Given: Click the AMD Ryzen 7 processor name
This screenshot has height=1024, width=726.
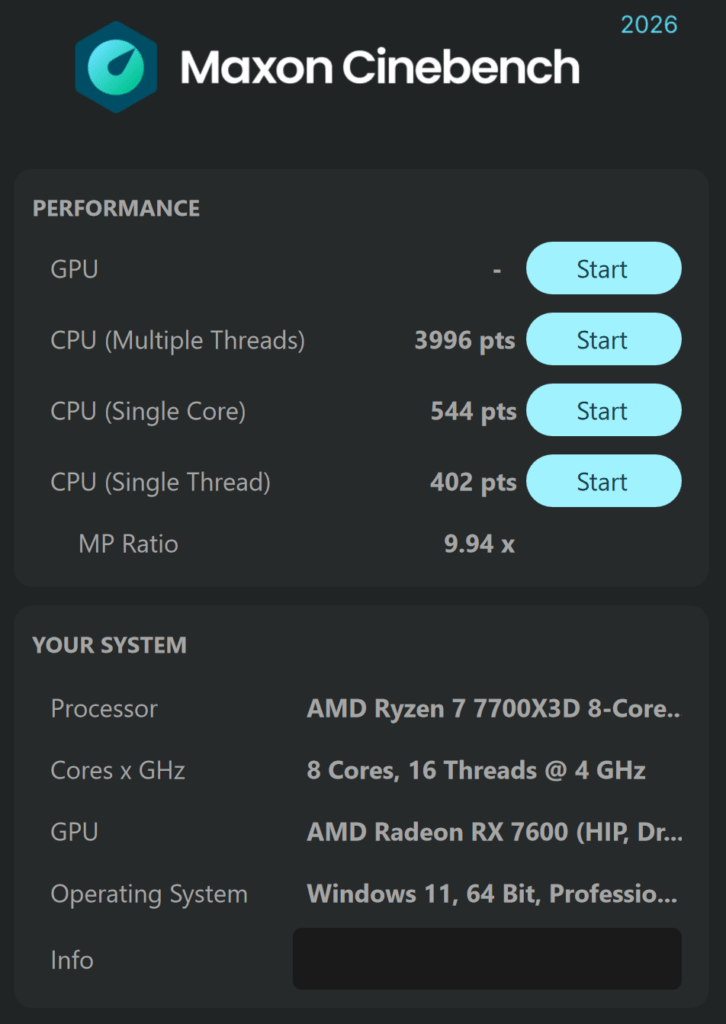Looking at the screenshot, I should click(x=494, y=709).
